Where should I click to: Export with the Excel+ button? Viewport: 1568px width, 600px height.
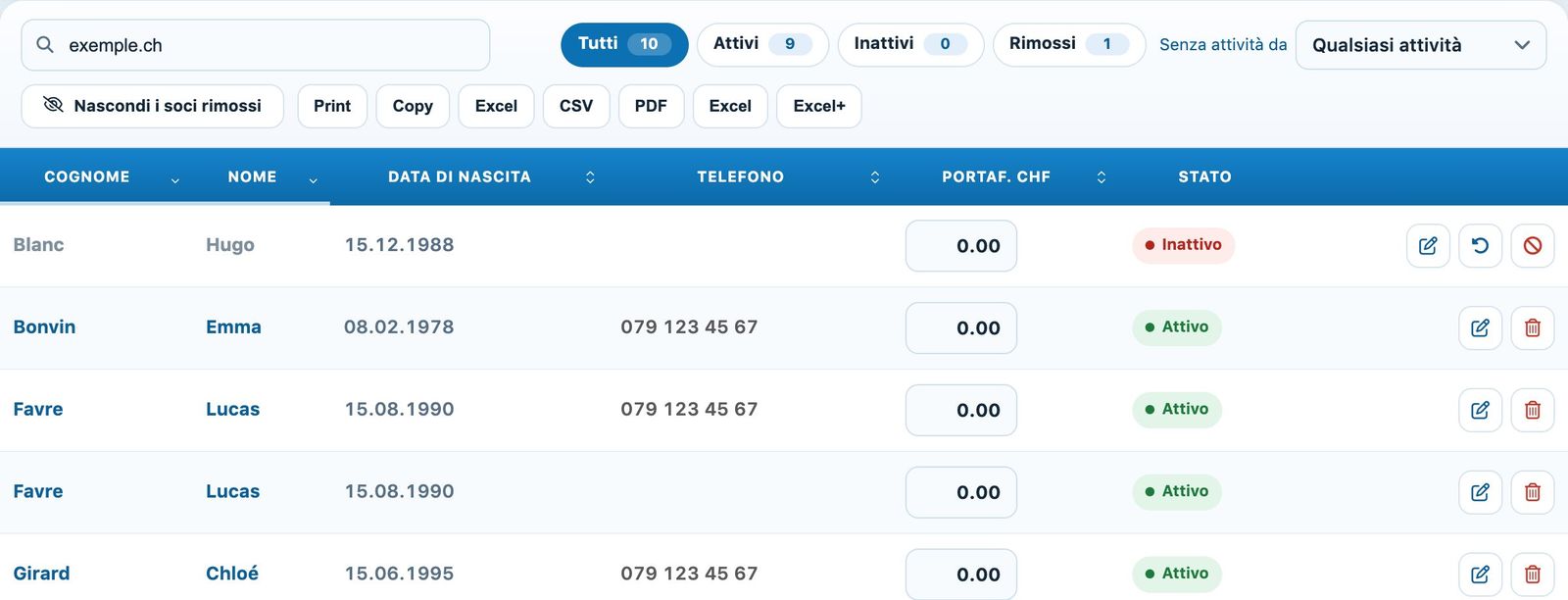click(819, 106)
